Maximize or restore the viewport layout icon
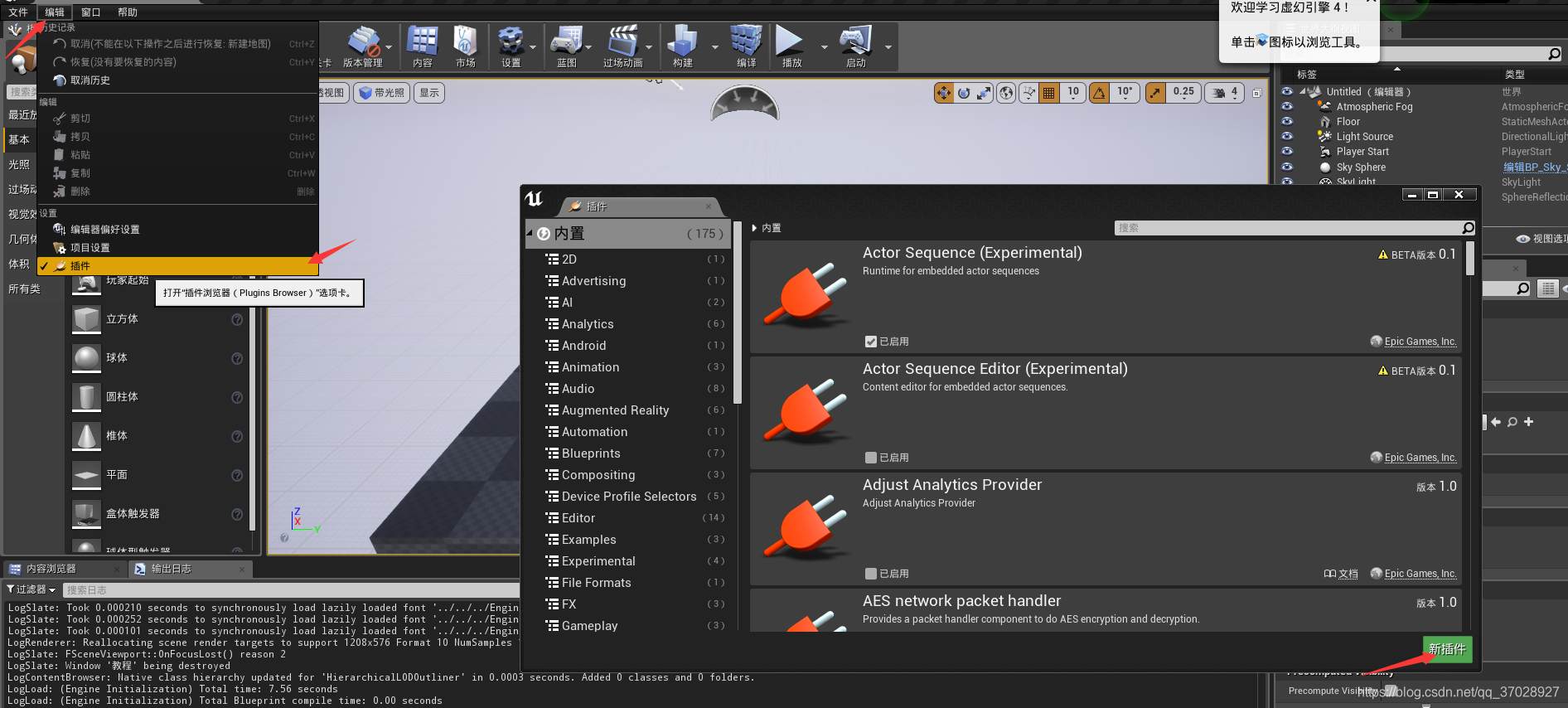The height and width of the screenshot is (708, 1568). coord(1257,93)
